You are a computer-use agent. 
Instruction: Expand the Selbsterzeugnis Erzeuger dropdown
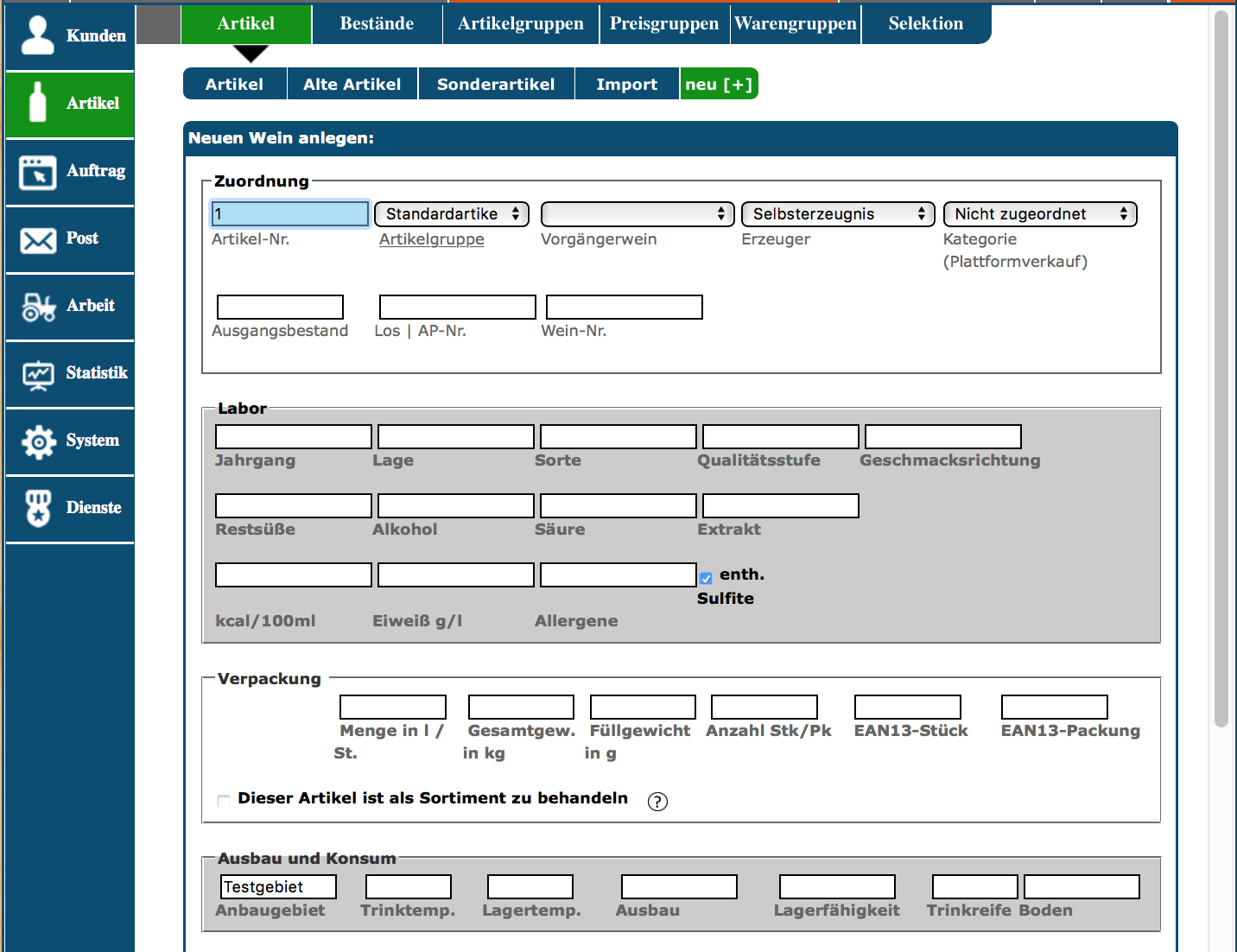tap(837, 214)
